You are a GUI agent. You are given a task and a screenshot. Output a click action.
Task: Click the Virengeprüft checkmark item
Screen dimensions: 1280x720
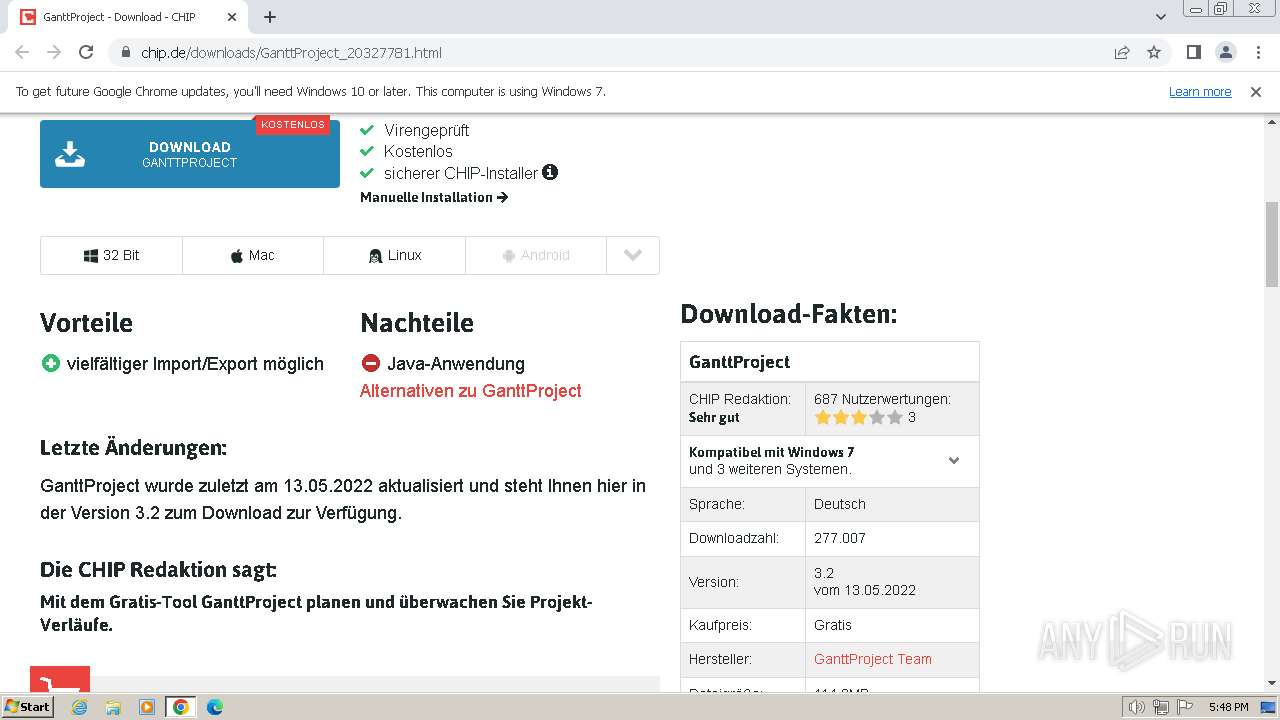pos(415,130)
